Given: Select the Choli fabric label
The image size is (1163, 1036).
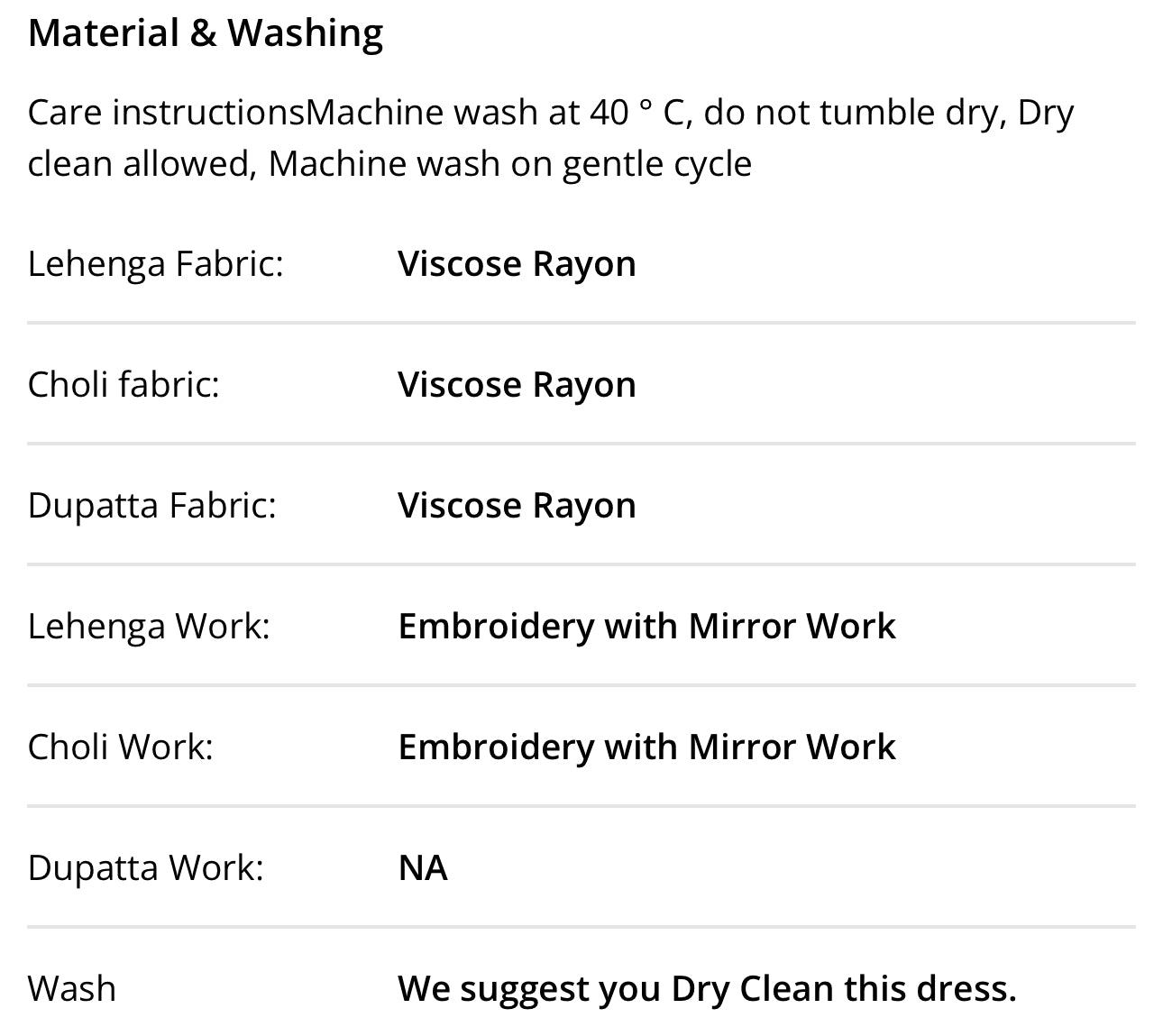Looking at the screenshot, I should (124, 385).
